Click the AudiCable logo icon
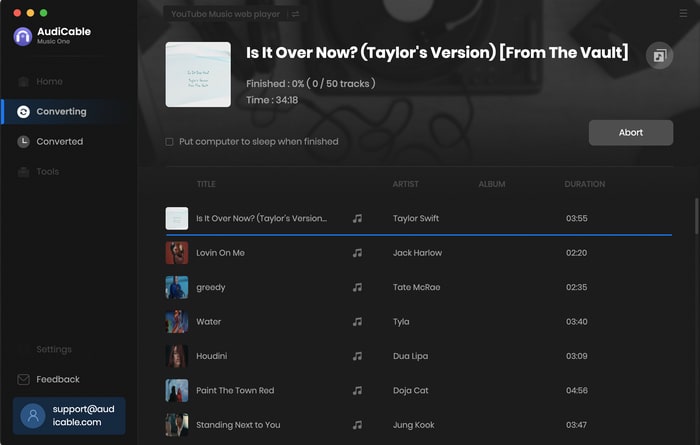700x445 pixels. [x=23, y=36]
